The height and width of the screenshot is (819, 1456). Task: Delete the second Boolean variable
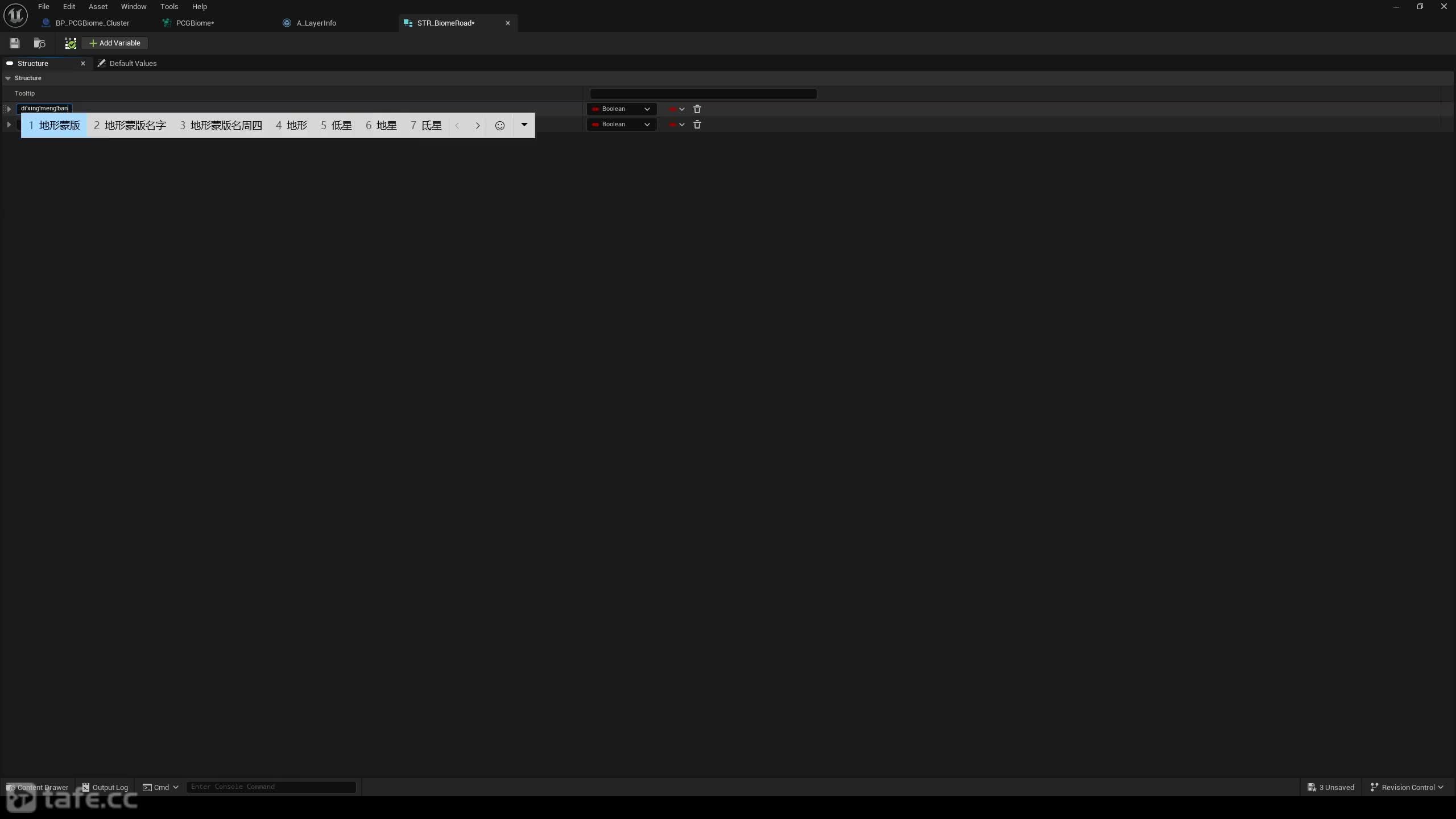(697, 125)
